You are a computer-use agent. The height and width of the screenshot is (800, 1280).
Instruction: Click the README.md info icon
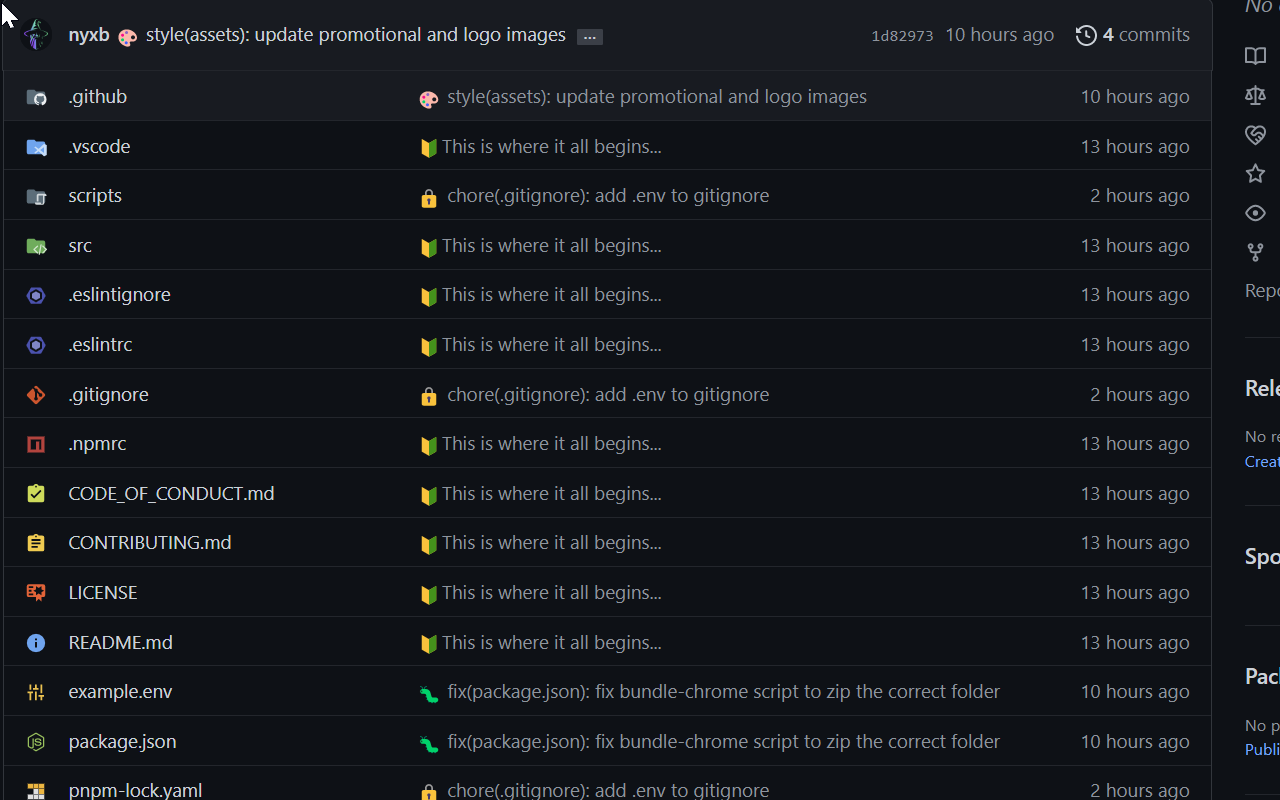pyautogui.click(x=36, y=643)
